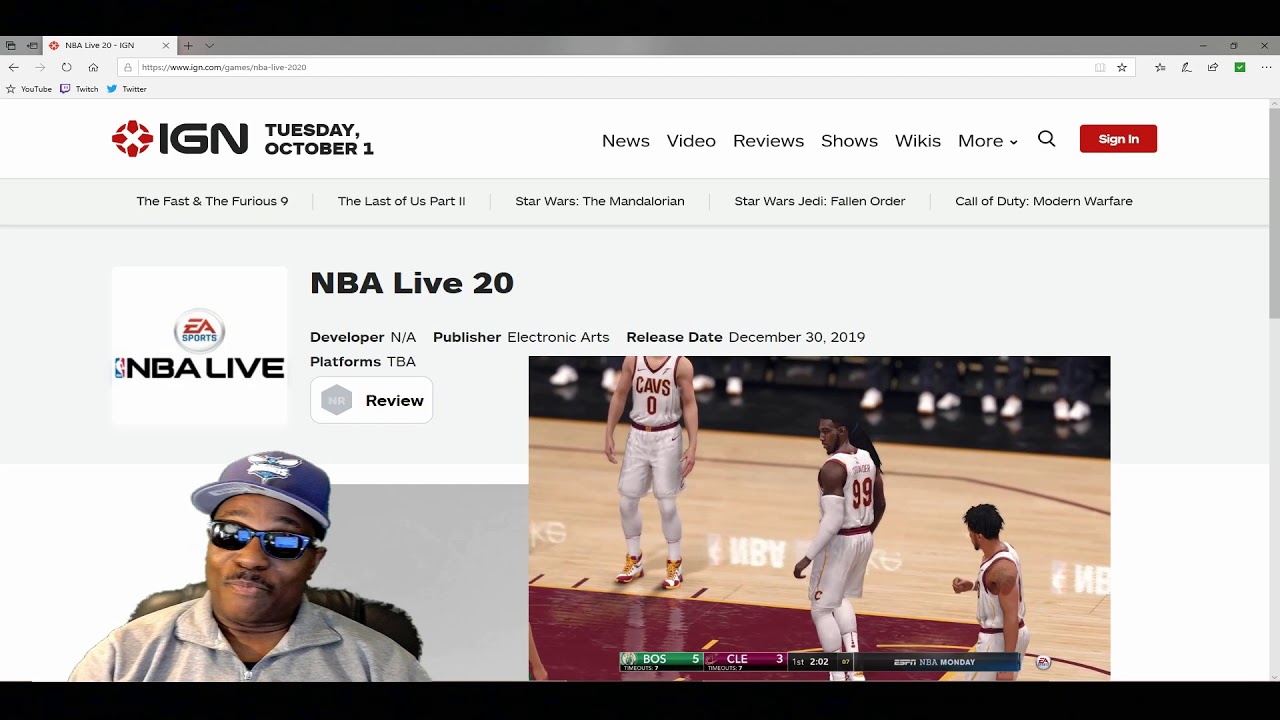1280x720 pixels.
Task: Click the NBA Live 20 title heading
Action: click(412, 283)
